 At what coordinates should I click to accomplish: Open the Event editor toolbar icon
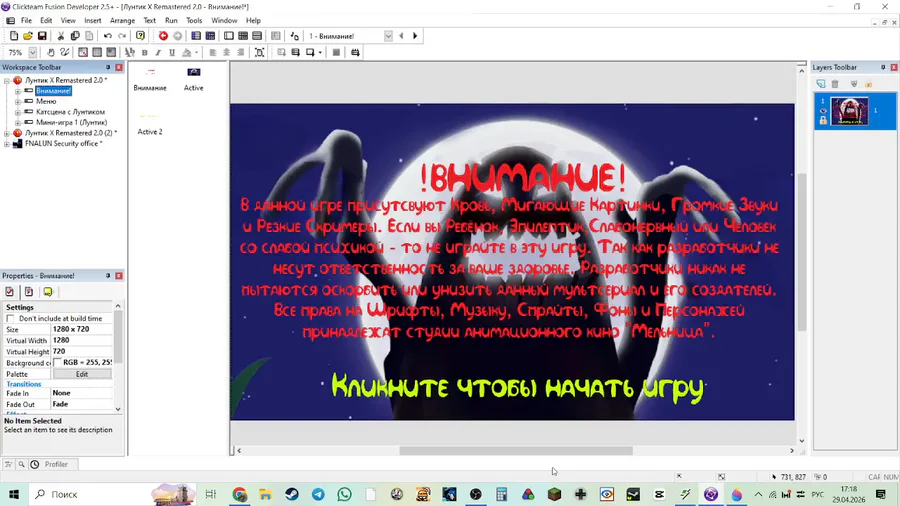(243, 36)
